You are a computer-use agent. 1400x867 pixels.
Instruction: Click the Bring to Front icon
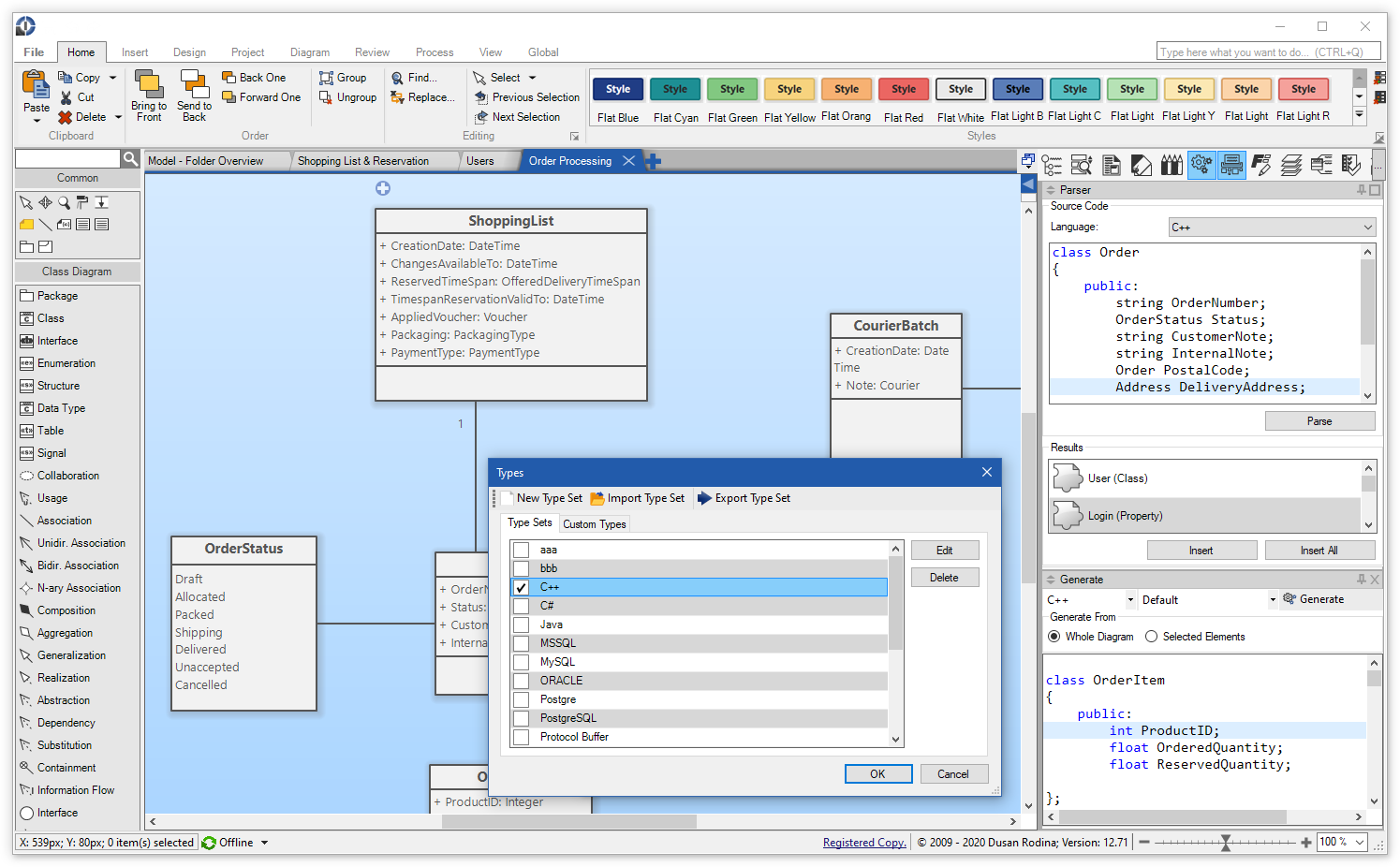click(x=149, y=85)
